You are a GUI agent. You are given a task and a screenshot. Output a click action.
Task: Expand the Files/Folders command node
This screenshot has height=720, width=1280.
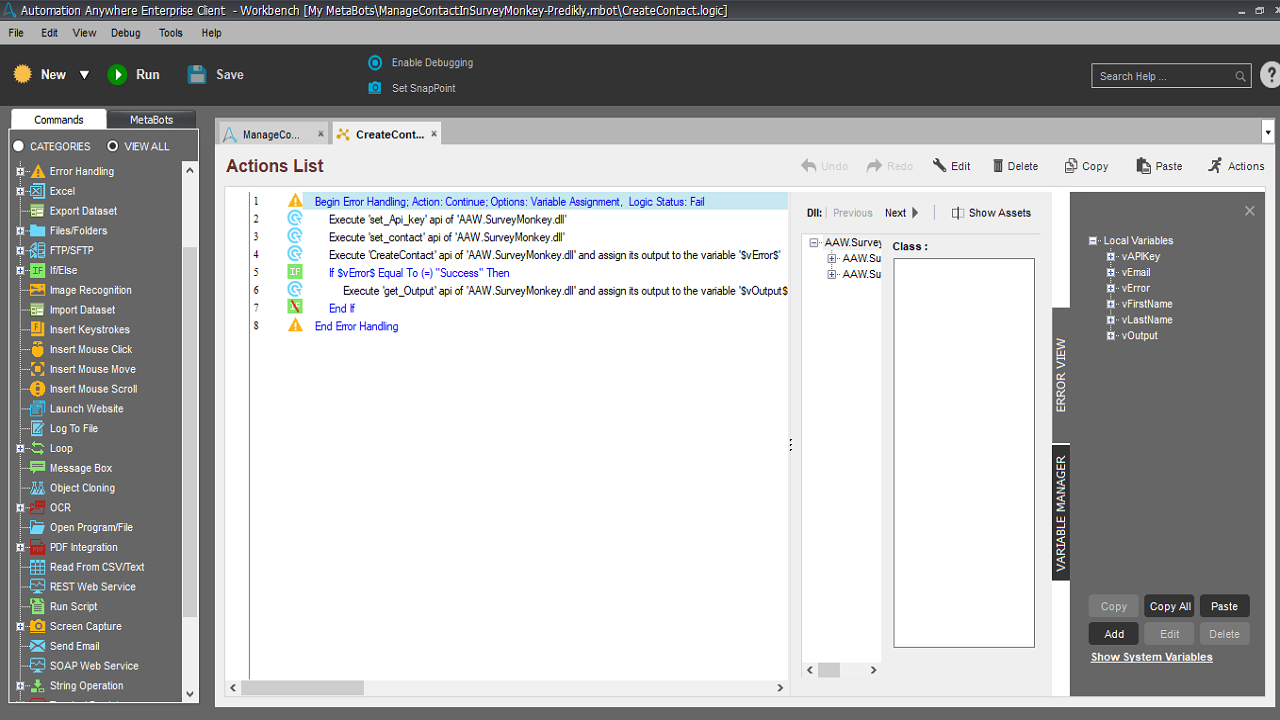(19, 231)
